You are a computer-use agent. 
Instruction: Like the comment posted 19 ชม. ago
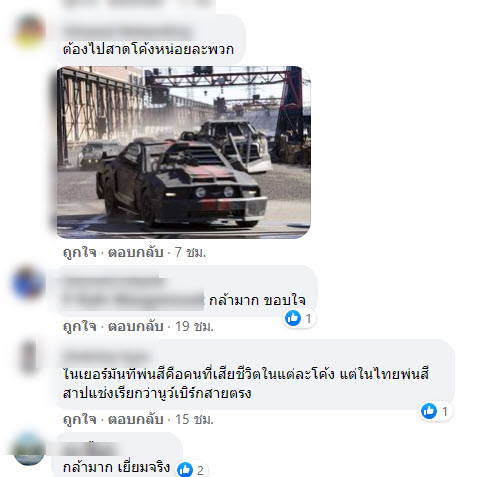(80, 326)
